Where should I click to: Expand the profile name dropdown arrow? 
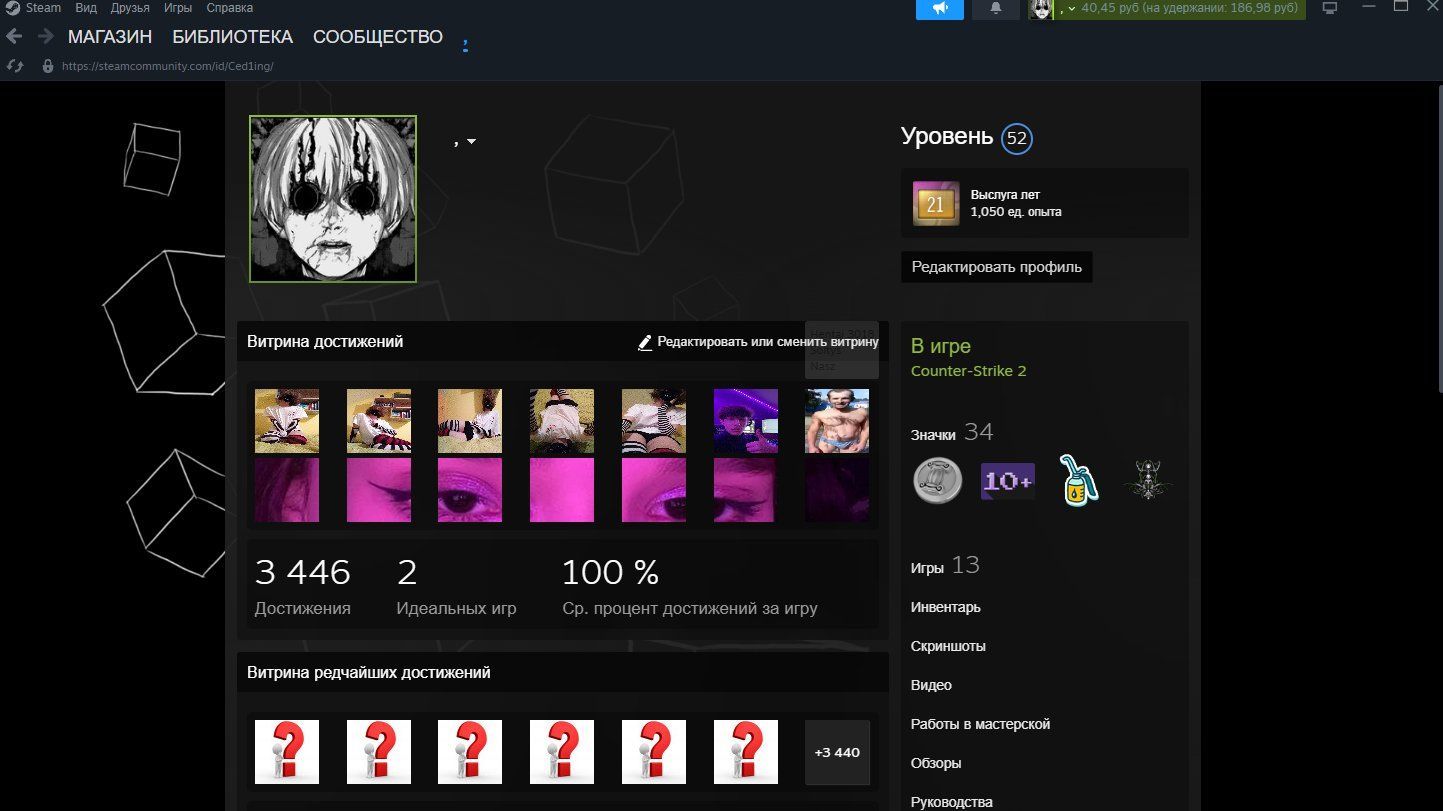coord(471,142)
